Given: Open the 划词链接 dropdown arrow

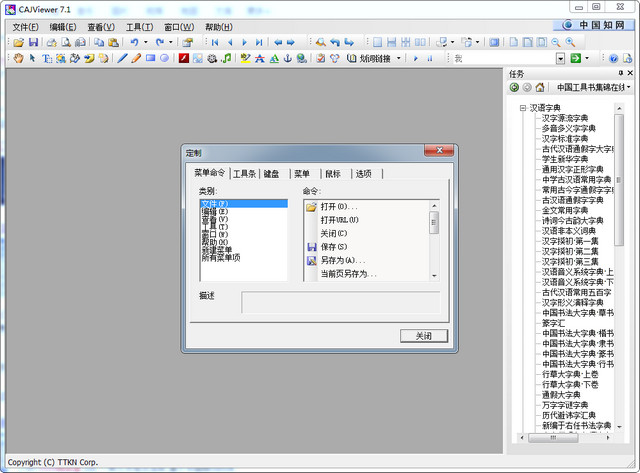Looking at the screenshot, I should pos(399,58).
